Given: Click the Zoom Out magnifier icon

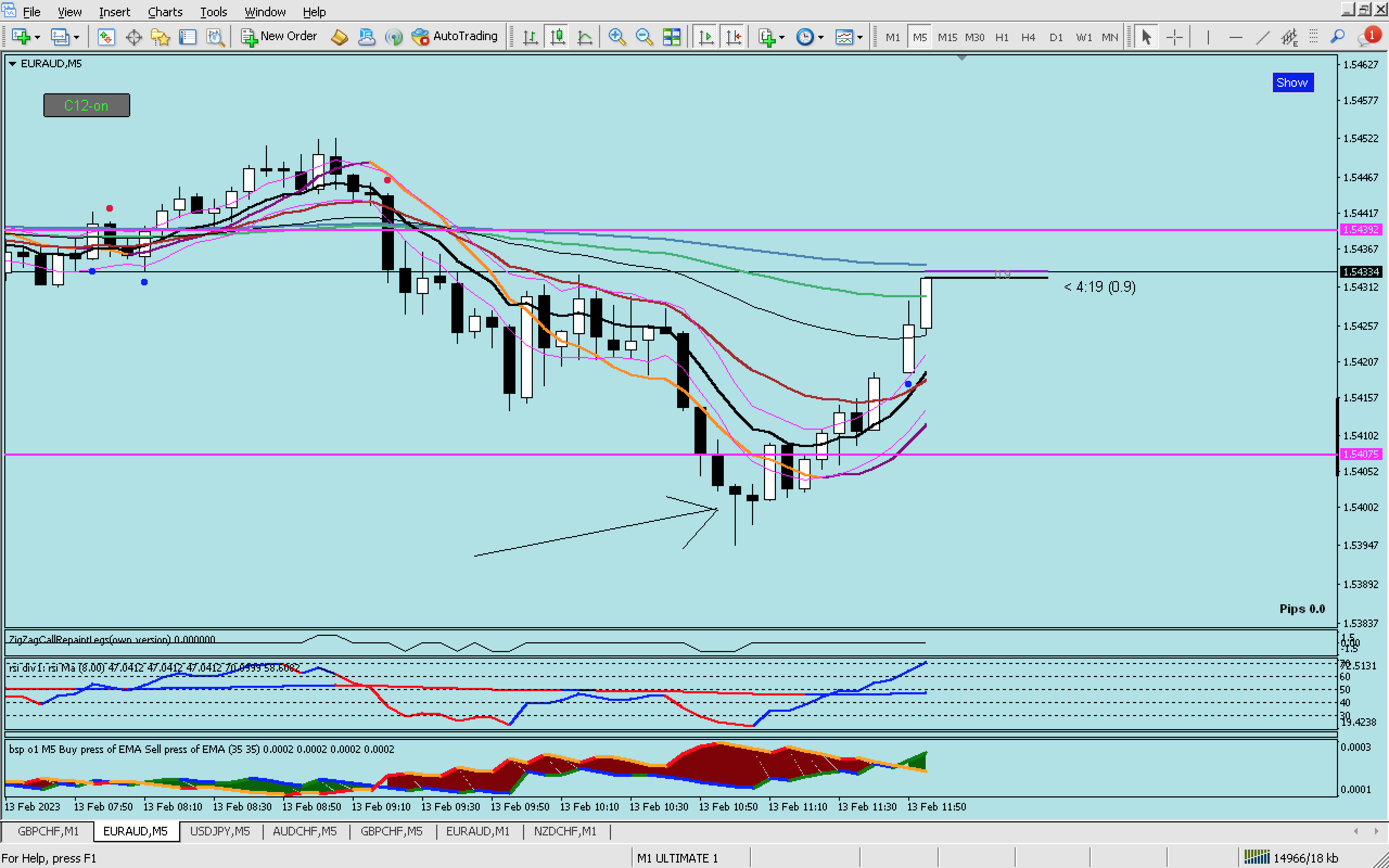Looking at the screenshot, I should 644,37.
